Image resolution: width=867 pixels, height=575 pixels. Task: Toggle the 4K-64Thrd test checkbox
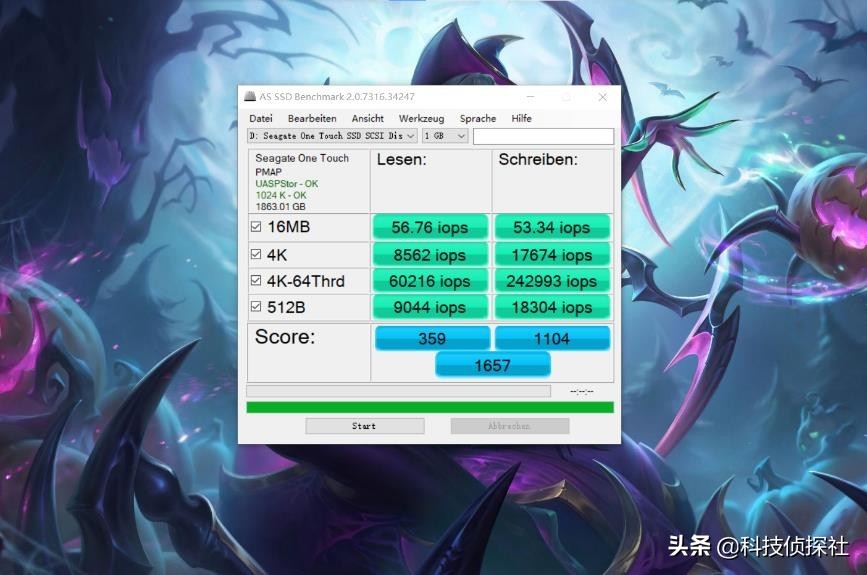255,280
